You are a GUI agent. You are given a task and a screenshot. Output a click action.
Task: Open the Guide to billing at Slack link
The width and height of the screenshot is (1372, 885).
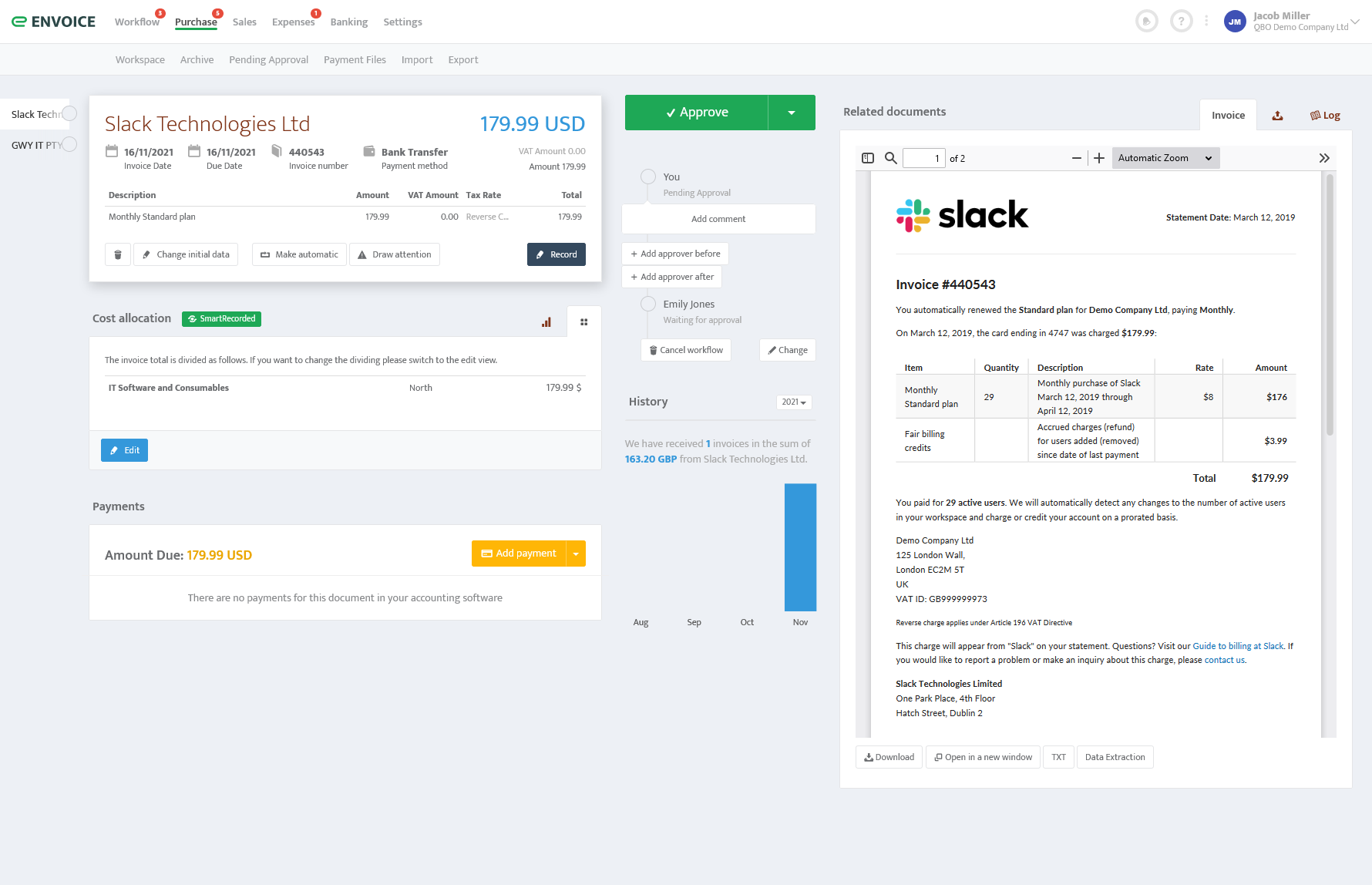pyautogui.click(x=1238, y=646)
